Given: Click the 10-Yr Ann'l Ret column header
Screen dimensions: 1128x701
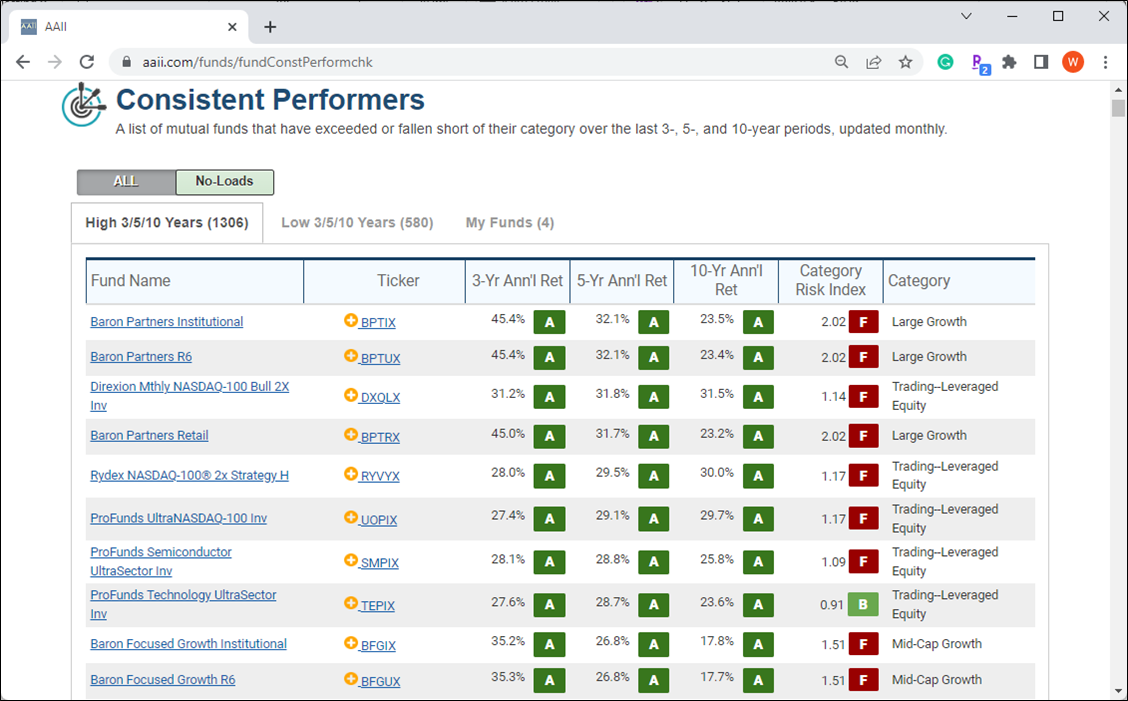Looking at the screenshot, I should [x=726, y=281].
